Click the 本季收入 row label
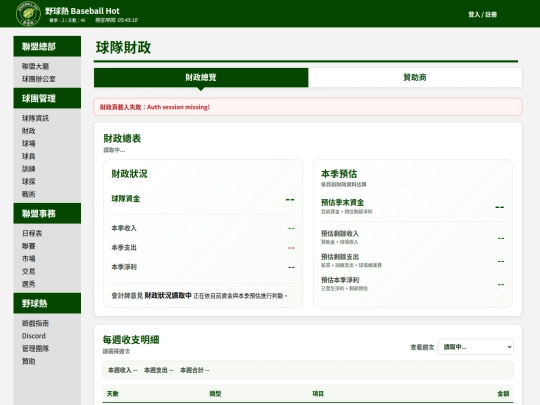This screenshot has height=405, width=540. click(x=124, y=228)
